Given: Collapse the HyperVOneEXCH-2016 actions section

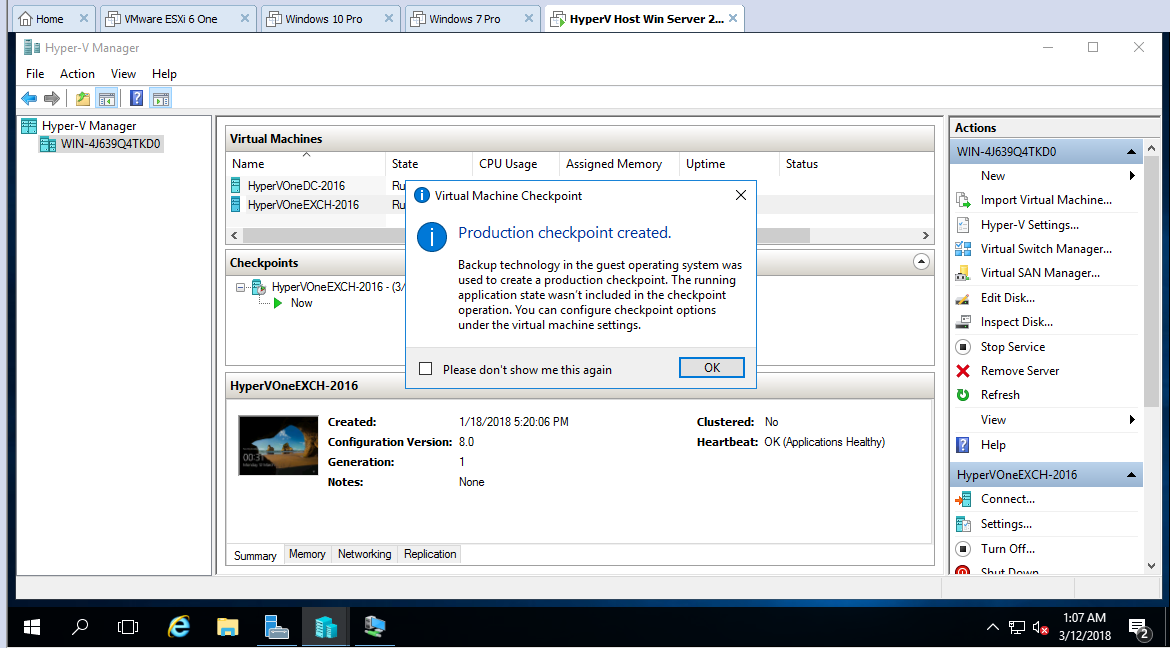Looking at the screenshot, I should point(1131,475).
